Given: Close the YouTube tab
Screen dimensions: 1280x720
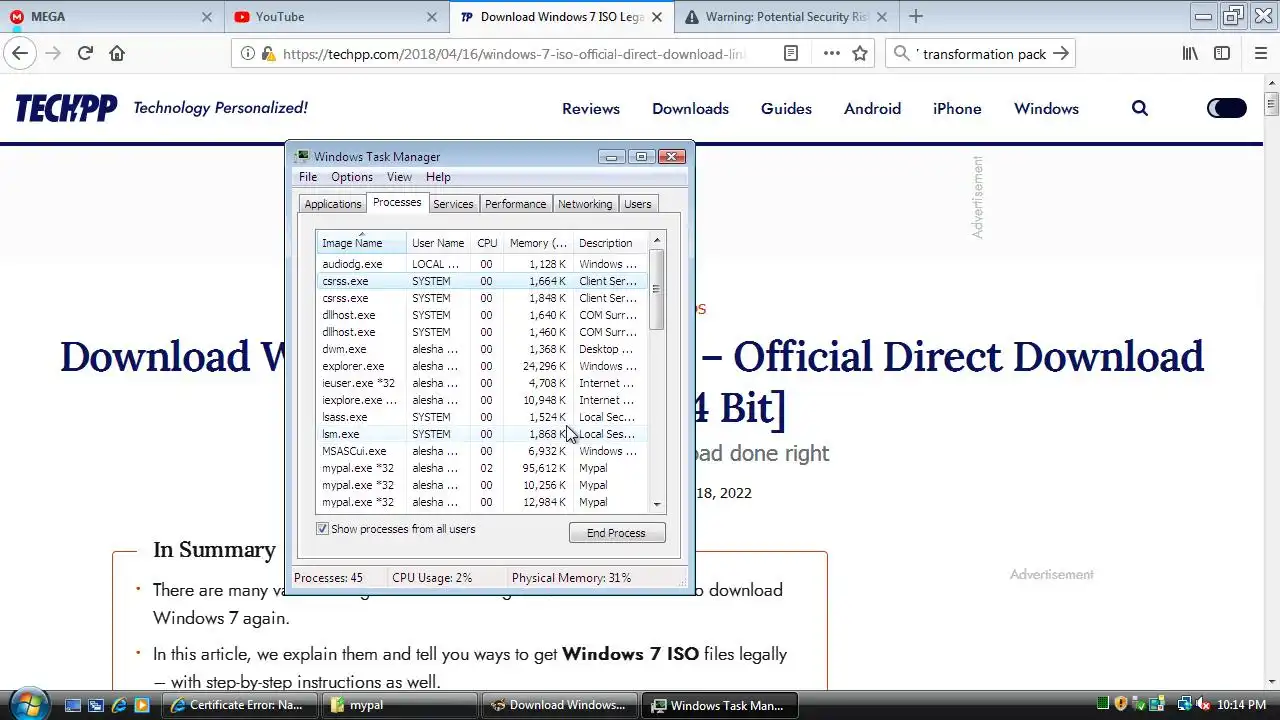Looking at the screenshot, I should pyautogui.click(x=432, y=17).
